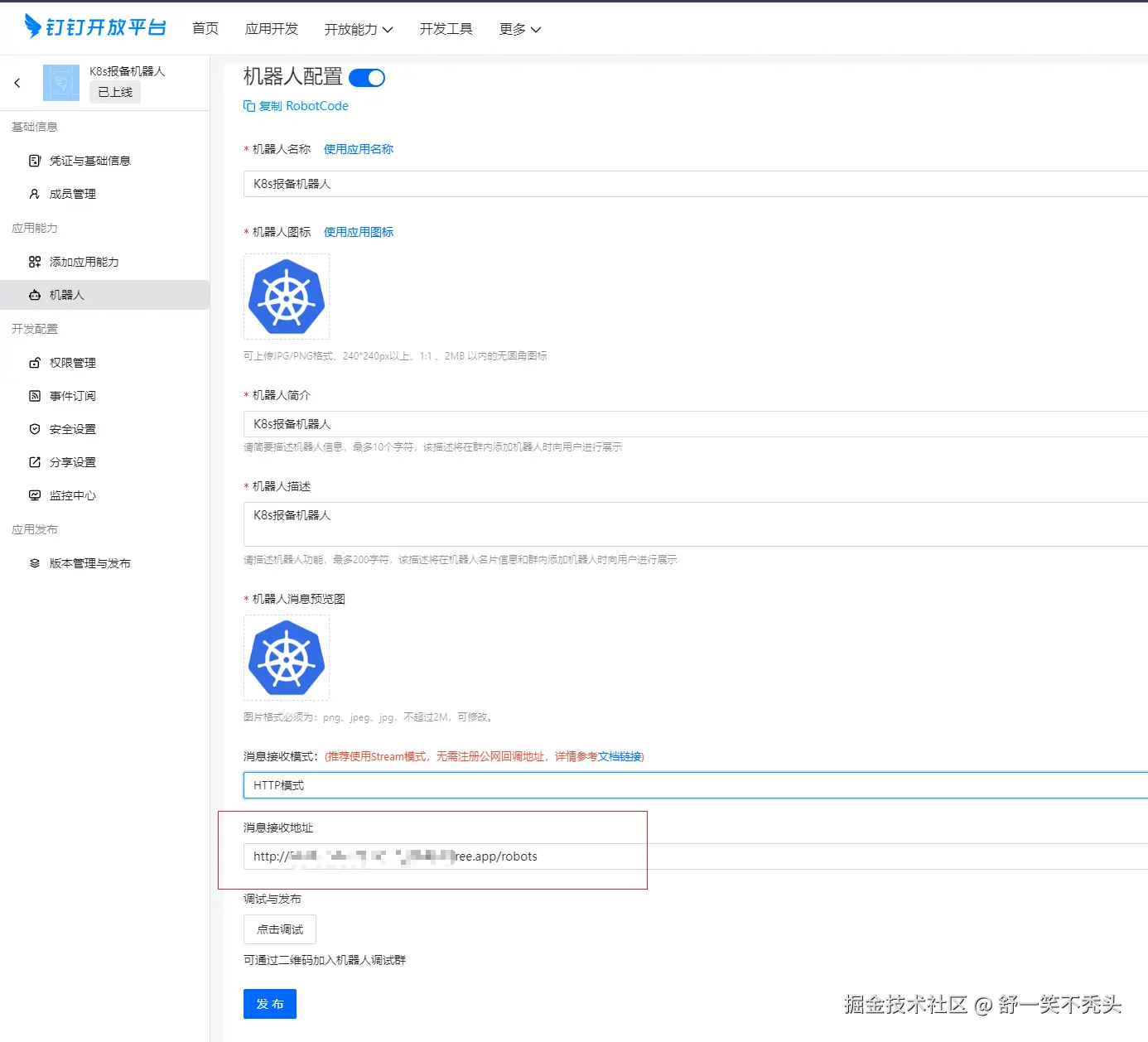Click the 消息接收地址 URL input field
Viewport: 1148px width, 1042px height.
click(696, 856)
